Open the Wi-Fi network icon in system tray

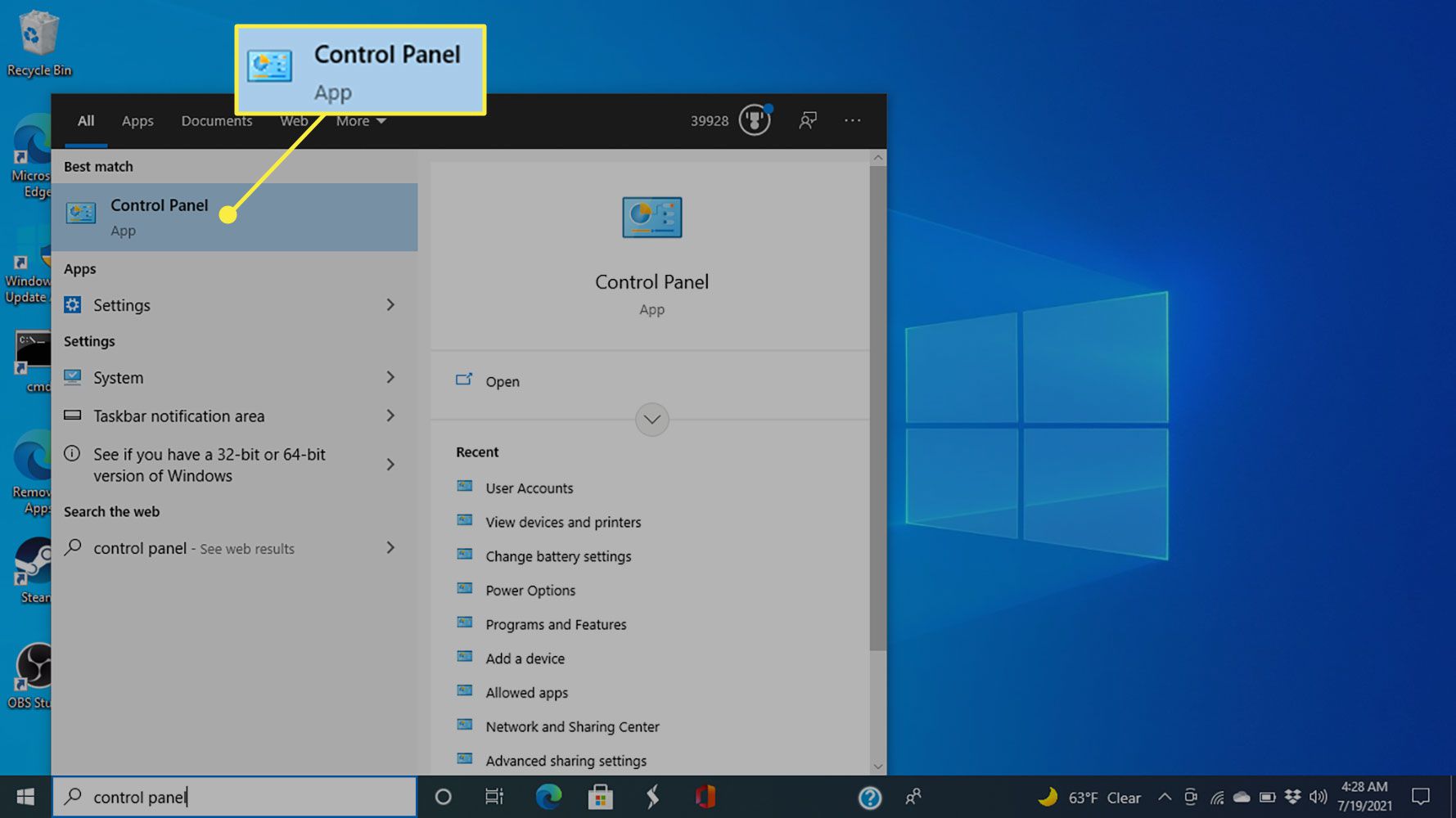1217,798
